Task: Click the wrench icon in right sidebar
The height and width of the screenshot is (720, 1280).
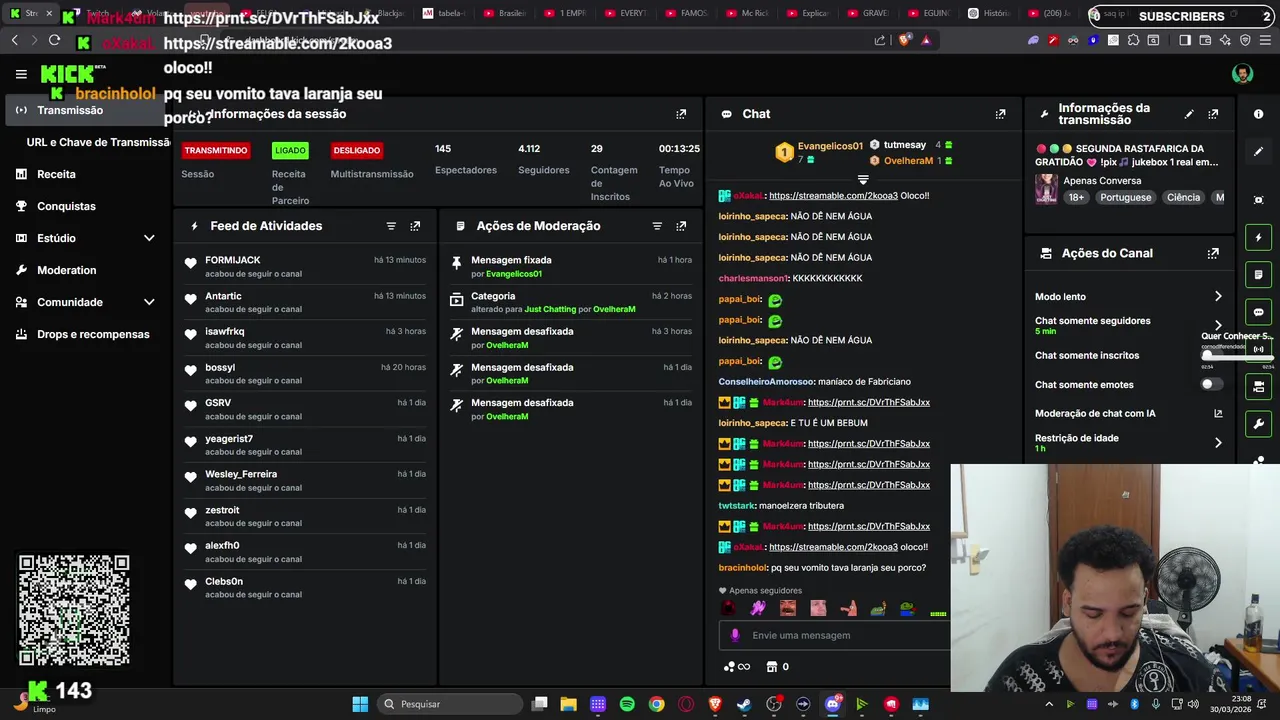Action: [x=1259, y=423]
